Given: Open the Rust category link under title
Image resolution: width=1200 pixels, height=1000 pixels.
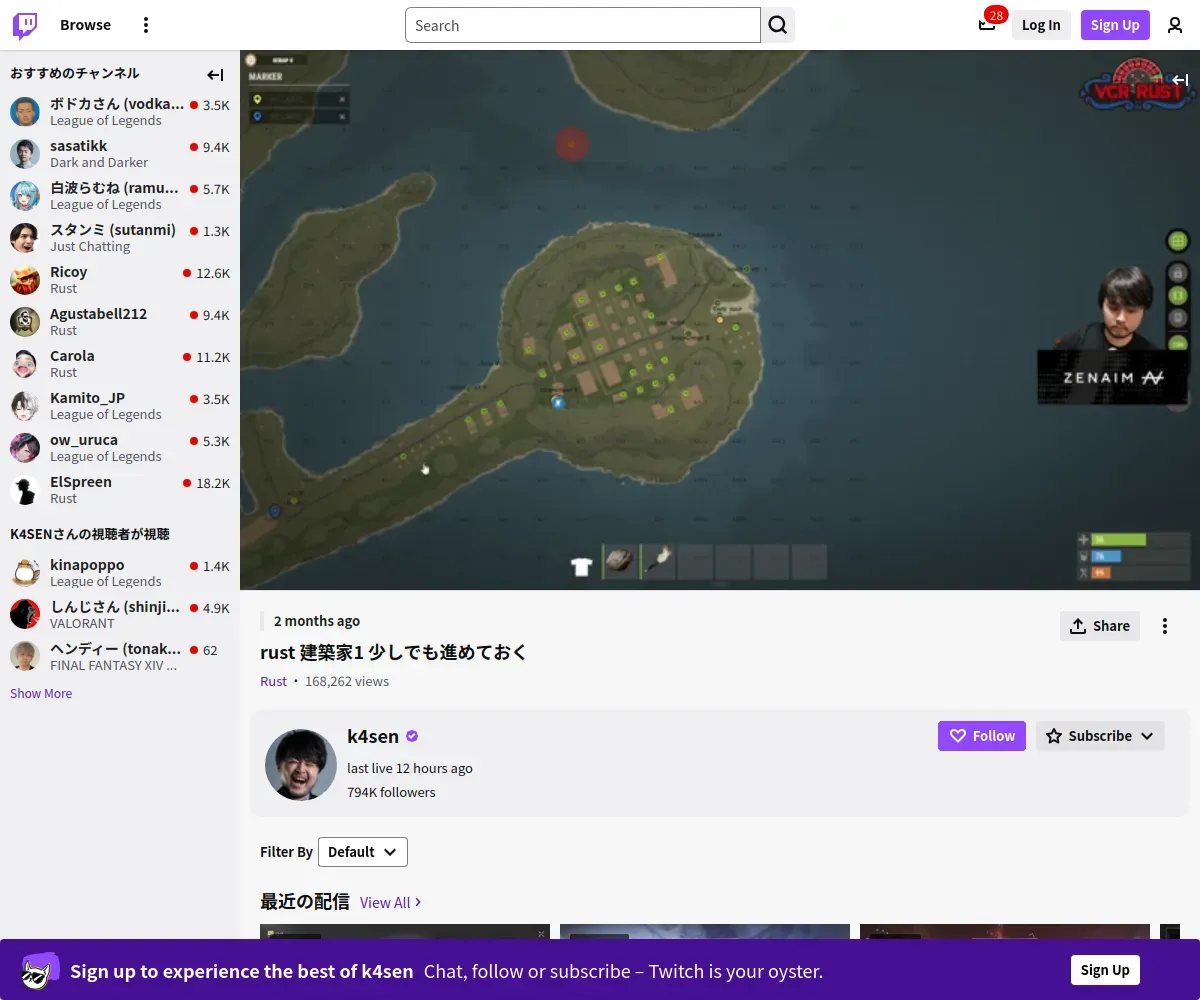Looking at the screenshot, I should pyautogui.click(x=273, y=681).
